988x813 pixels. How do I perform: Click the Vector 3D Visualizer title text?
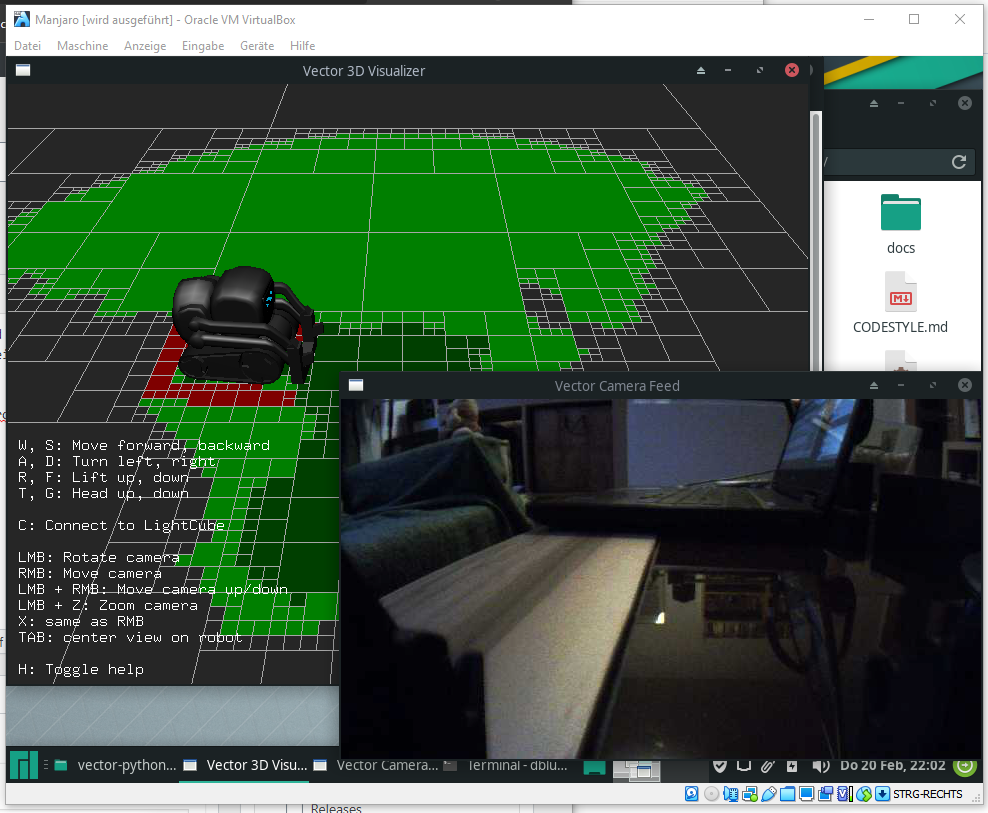364,71
